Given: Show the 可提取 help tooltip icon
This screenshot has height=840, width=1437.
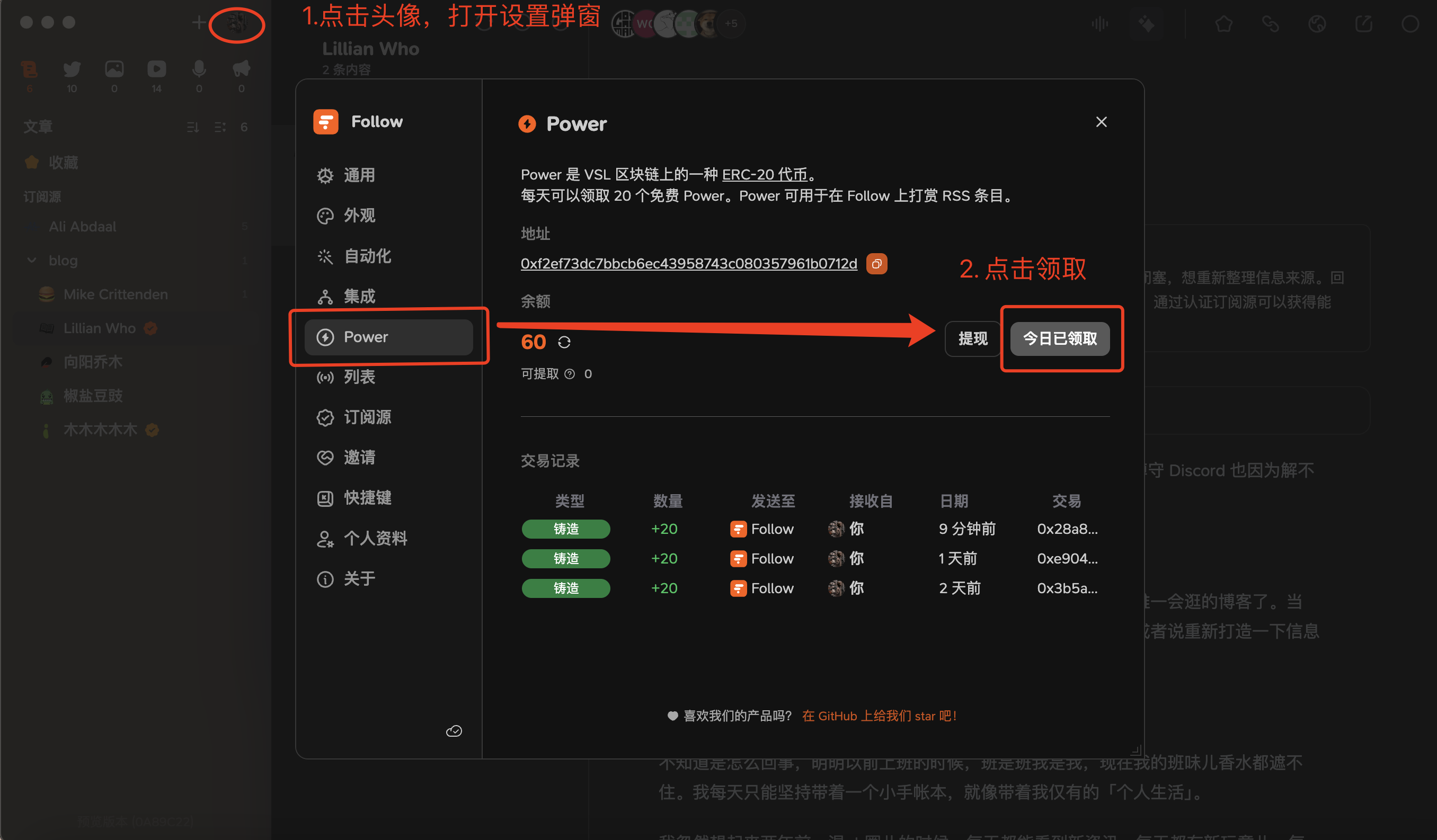Looking at the screenshot, I should click(x=569, y=374).
